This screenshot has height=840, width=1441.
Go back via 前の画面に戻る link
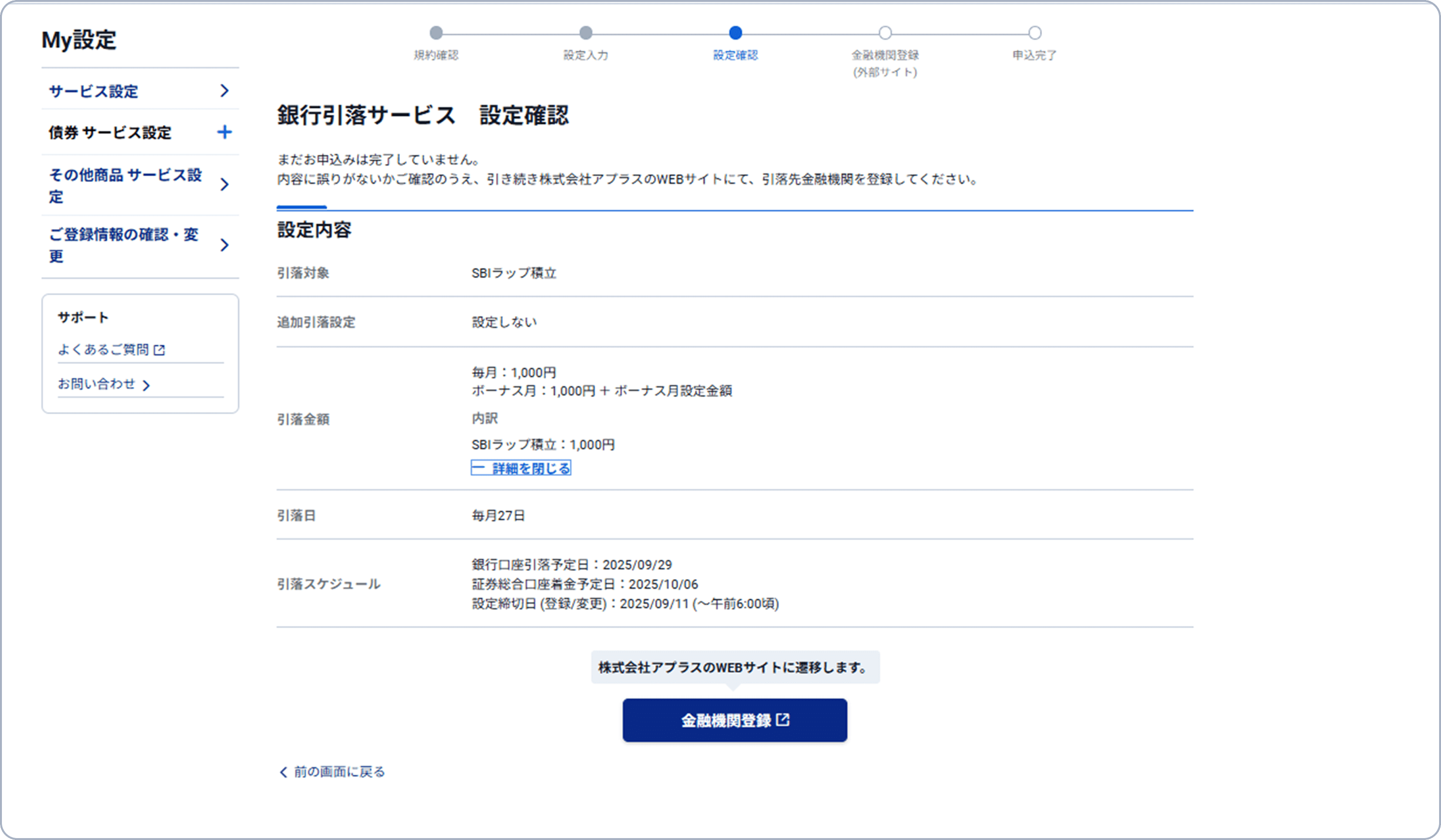coord(339,772)
